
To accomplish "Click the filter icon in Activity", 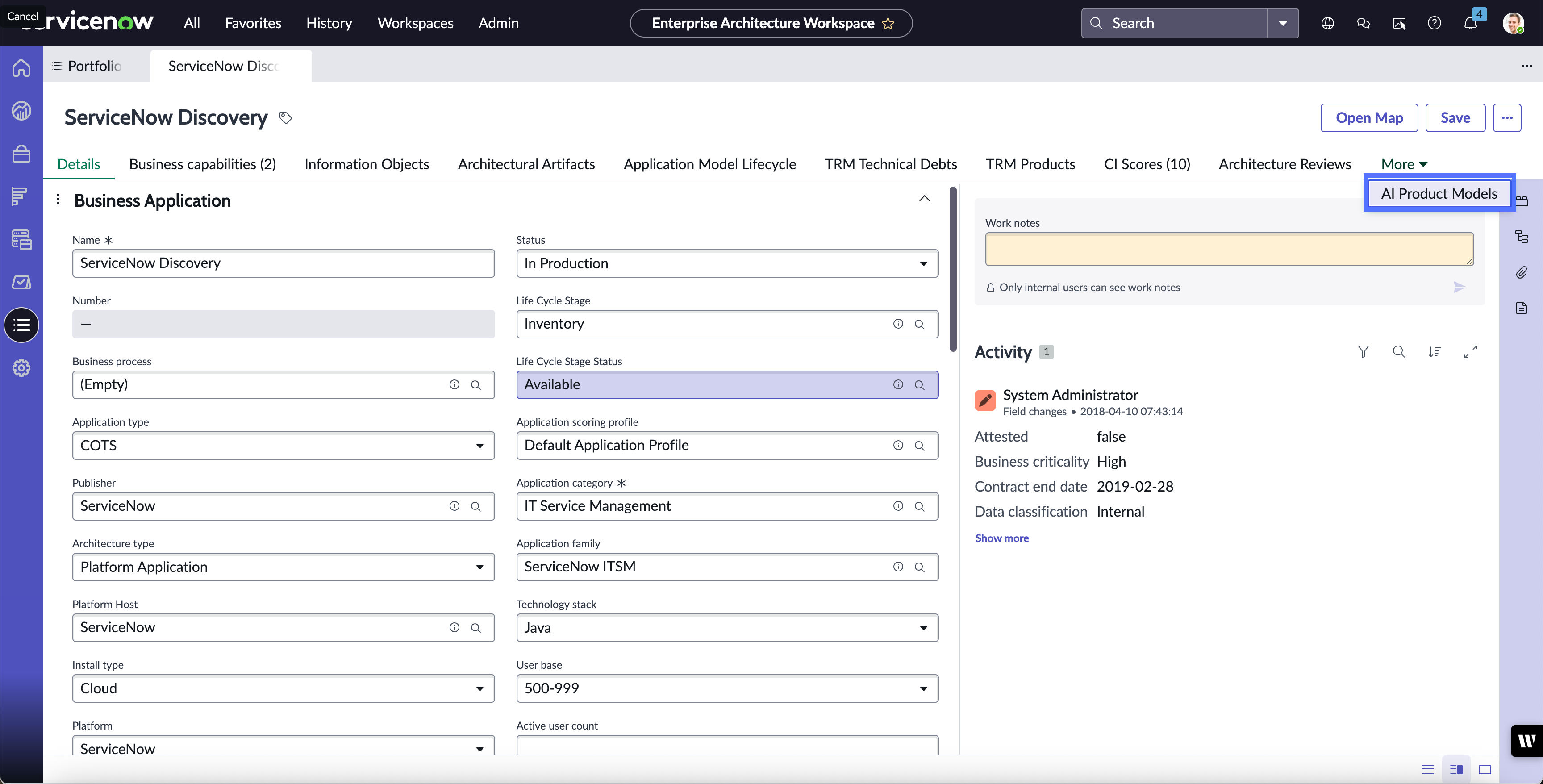I will (1364, 351).
